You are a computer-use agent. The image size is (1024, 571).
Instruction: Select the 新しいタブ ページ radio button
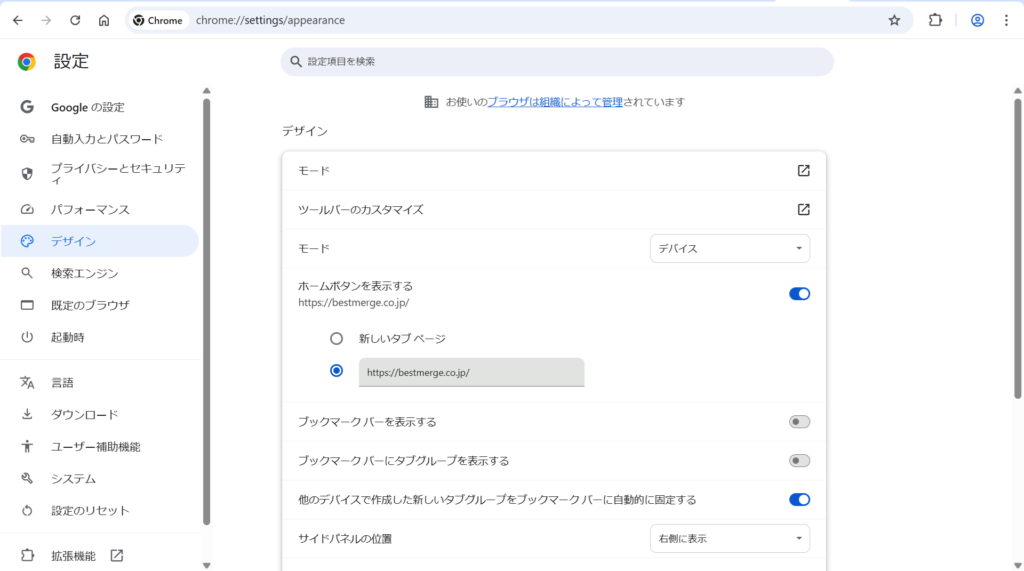(x=337, y=339)
